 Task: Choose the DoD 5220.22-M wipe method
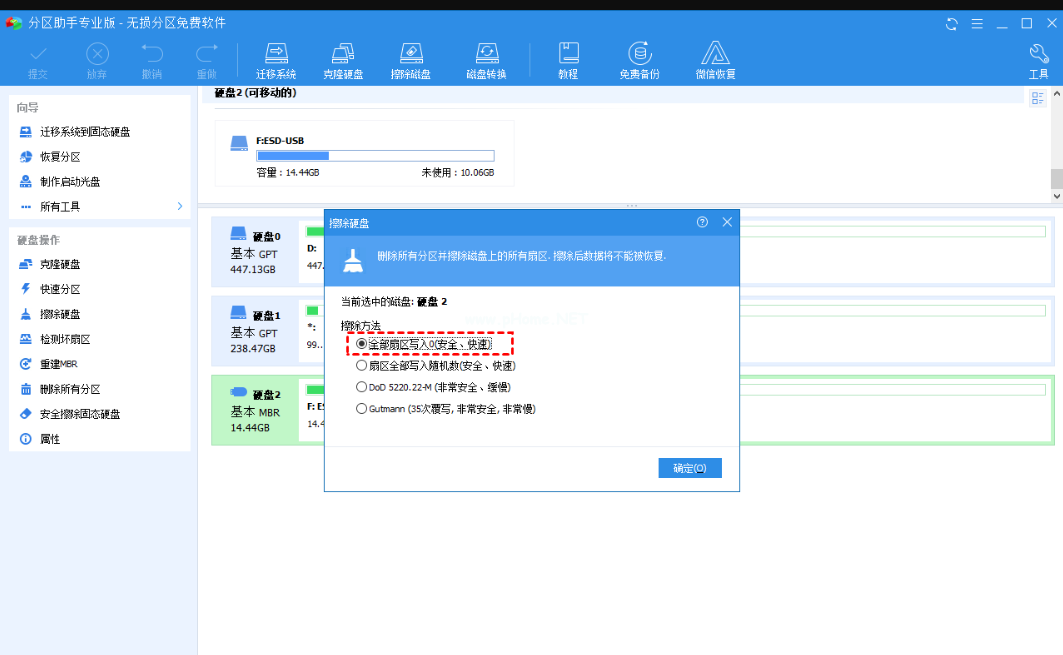[x=362, y=387]
